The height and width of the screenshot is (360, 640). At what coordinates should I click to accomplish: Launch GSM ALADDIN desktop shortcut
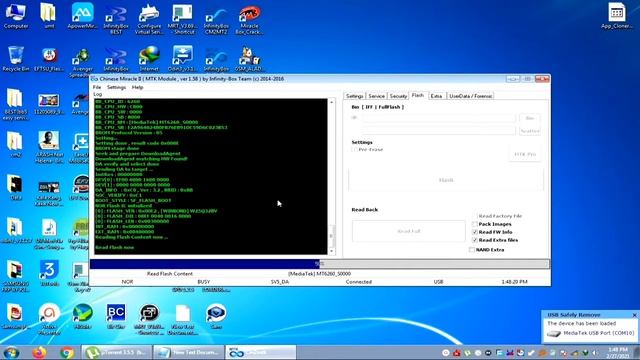pyautogui.click(x=249, y=58)
